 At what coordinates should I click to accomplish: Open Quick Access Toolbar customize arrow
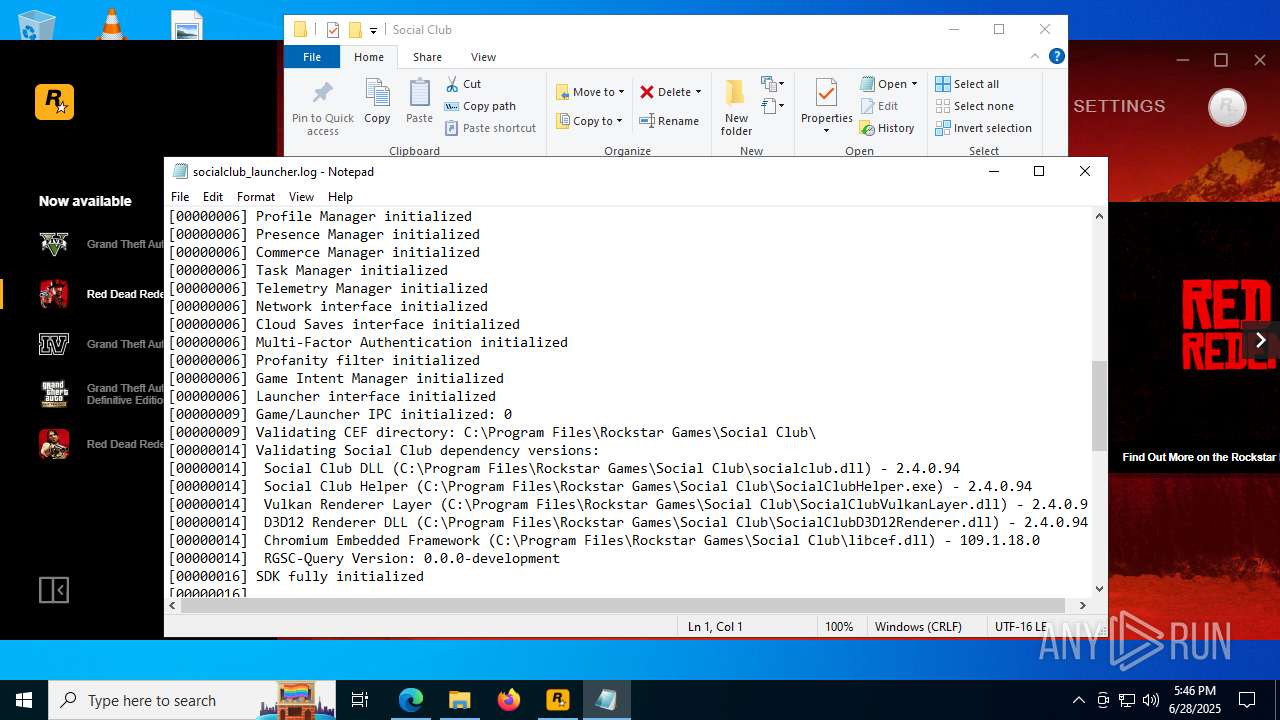click(373, 31)
